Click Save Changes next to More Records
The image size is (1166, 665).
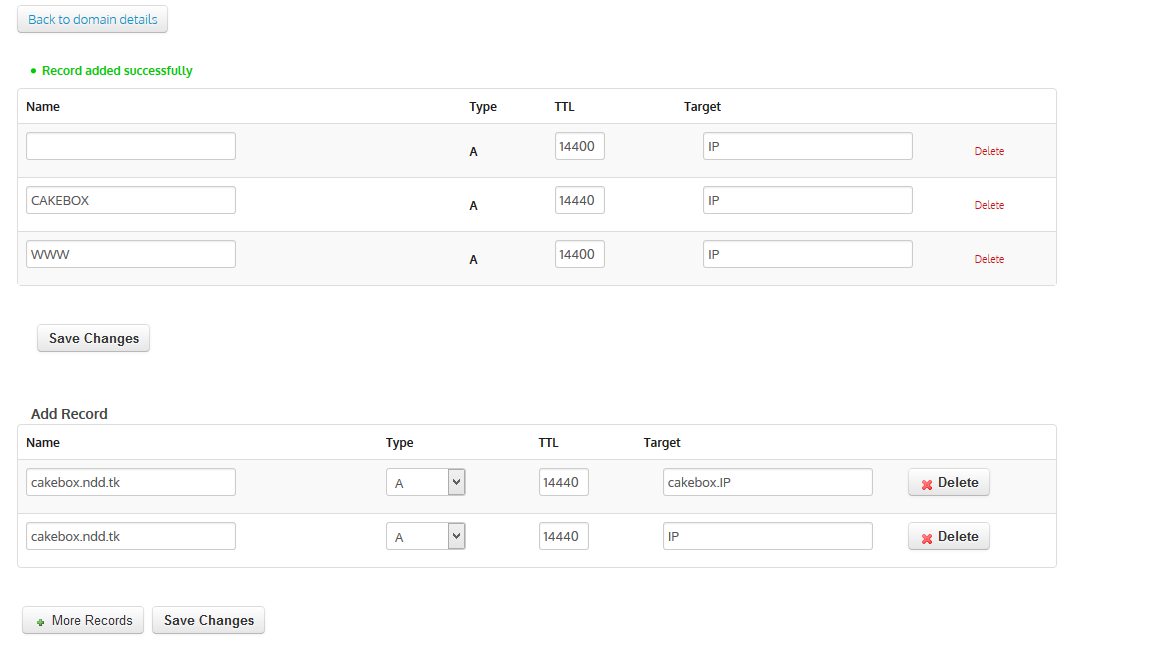(208, 620)
